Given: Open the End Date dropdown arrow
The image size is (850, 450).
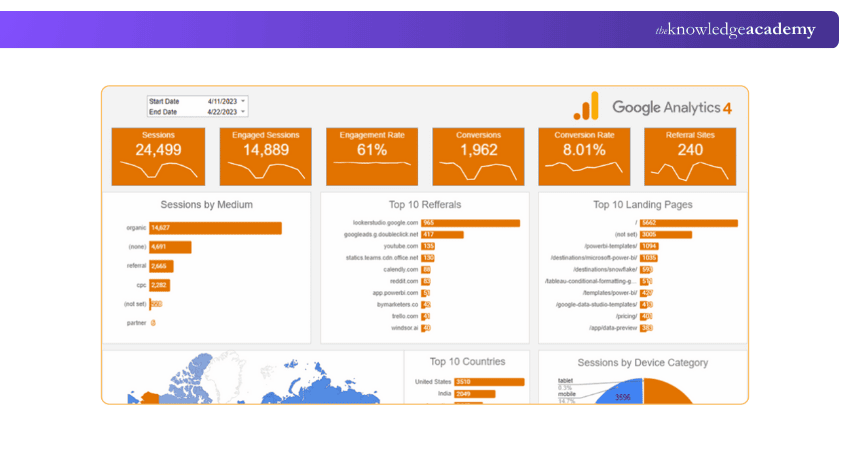Looking at the screenshot, I should [243, 112].
